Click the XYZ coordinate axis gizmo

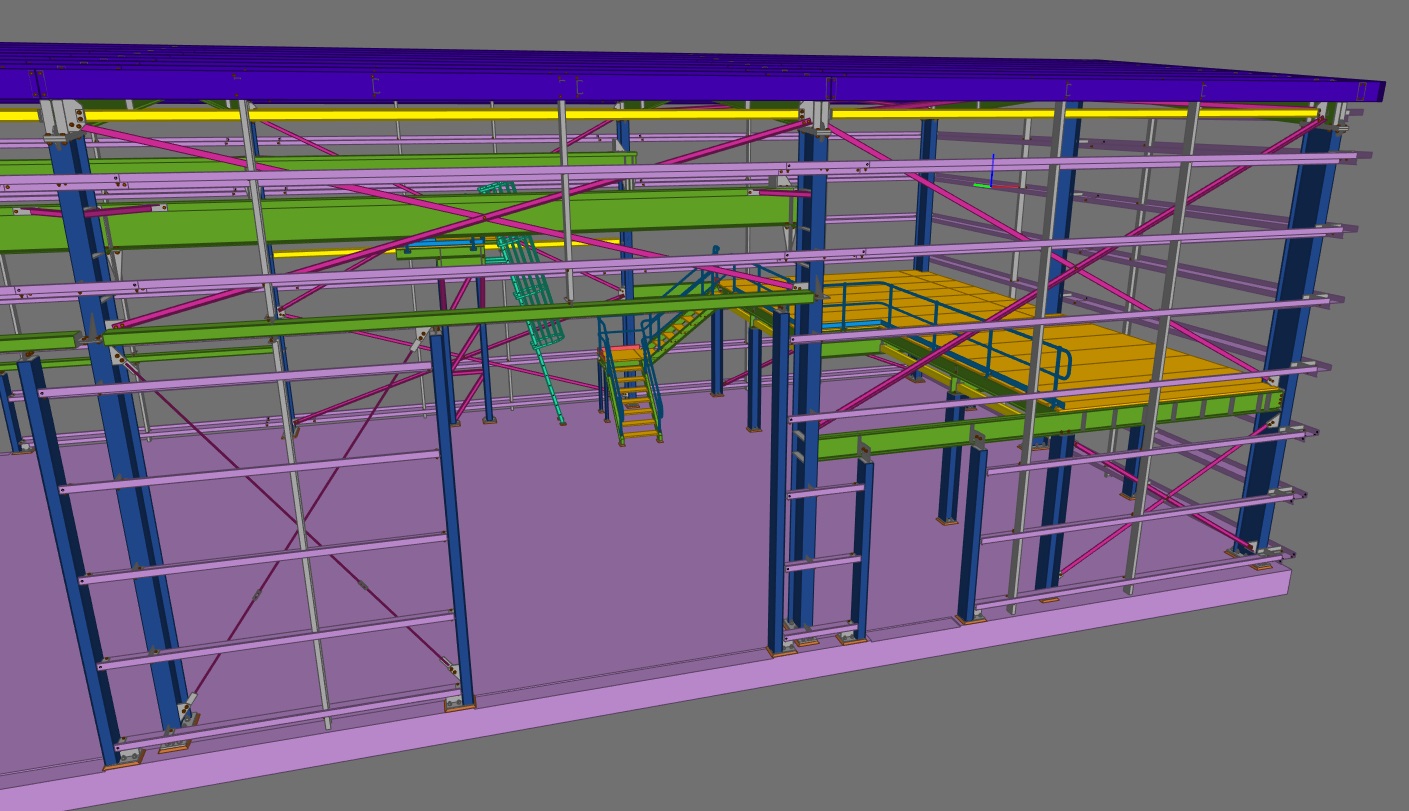click(992, 176)
